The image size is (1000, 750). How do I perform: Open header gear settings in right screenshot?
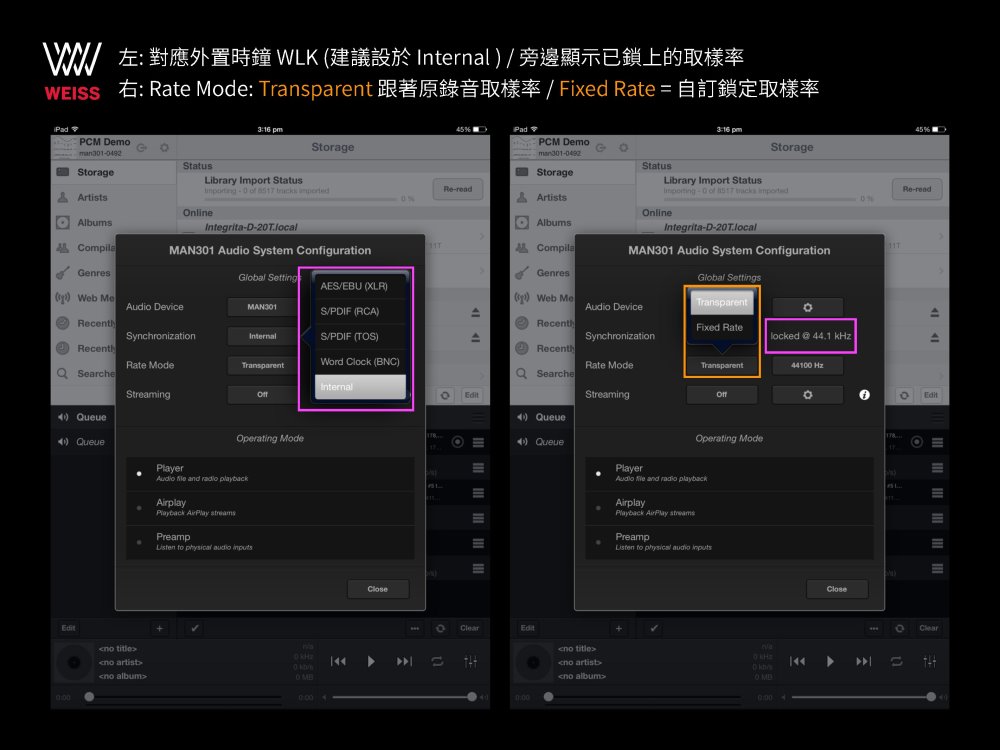click(624, 148)
